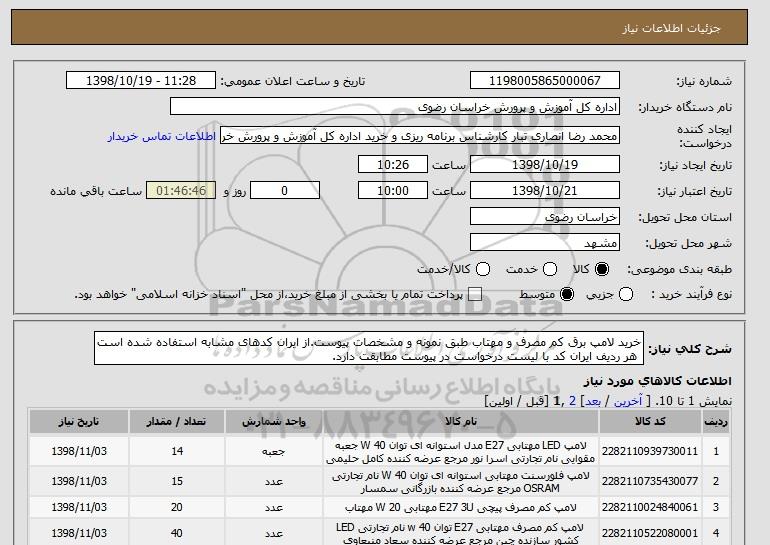The image size is (770, 545).
Task: Click the 10:26 creation time field
Action: (x=393, y=164)
